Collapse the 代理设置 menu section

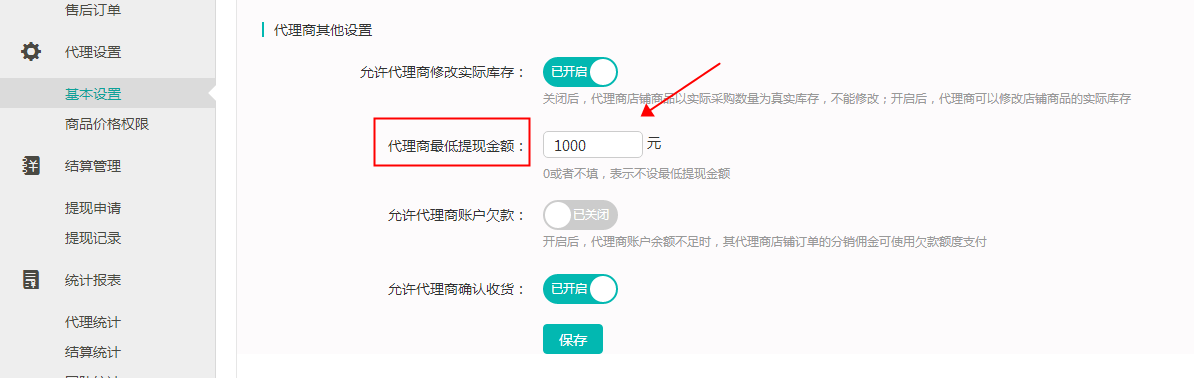tap(93, 53)
